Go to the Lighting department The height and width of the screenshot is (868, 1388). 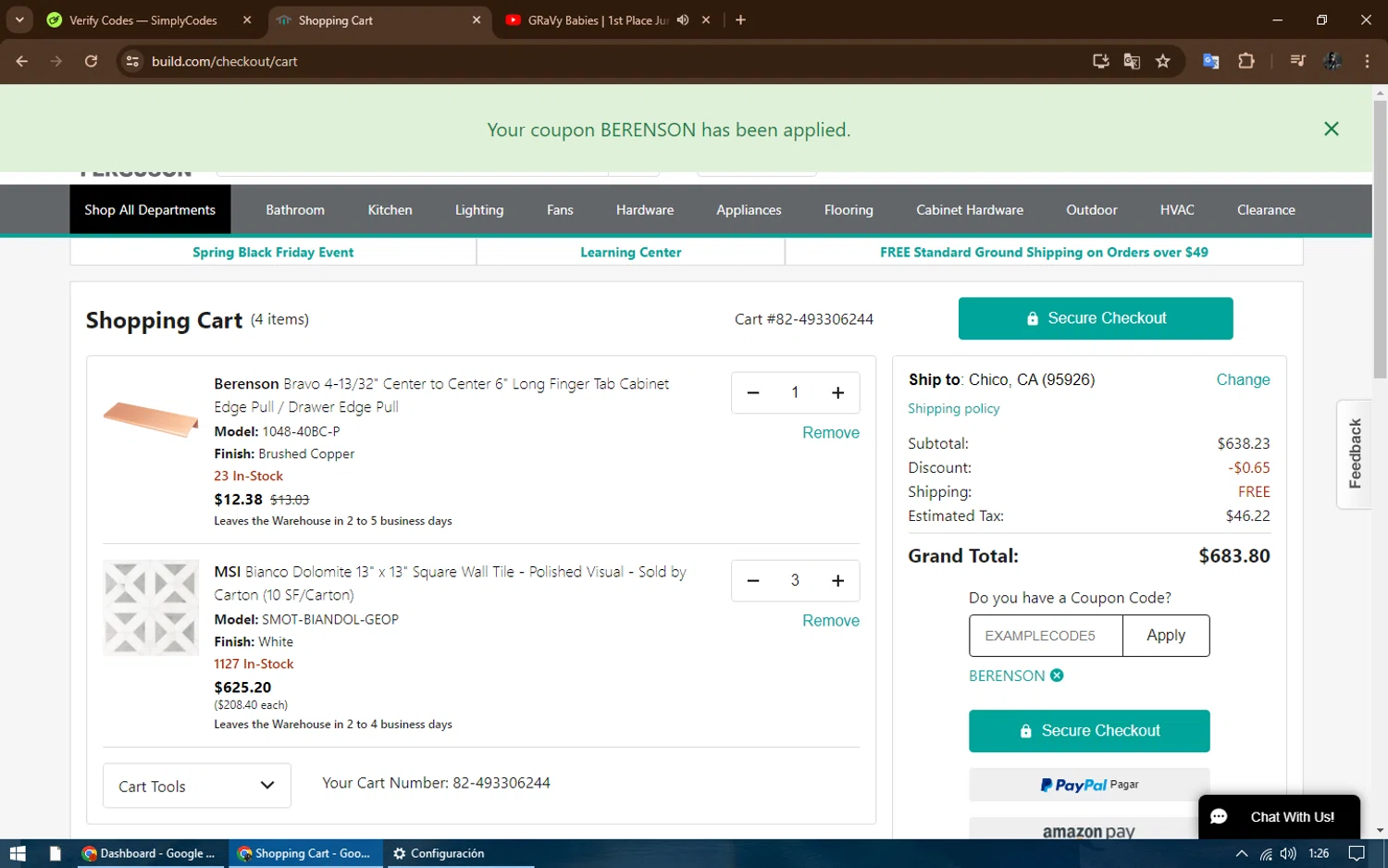(479, 210)
